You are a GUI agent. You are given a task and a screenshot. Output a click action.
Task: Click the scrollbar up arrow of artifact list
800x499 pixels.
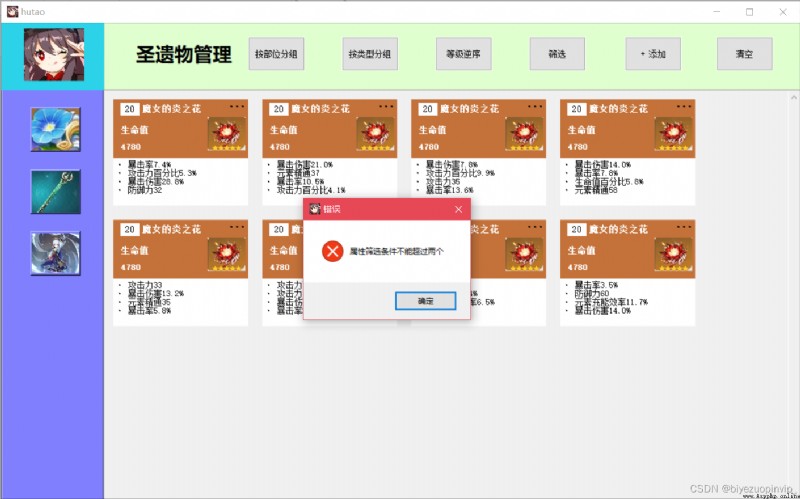tap(794, 97)
